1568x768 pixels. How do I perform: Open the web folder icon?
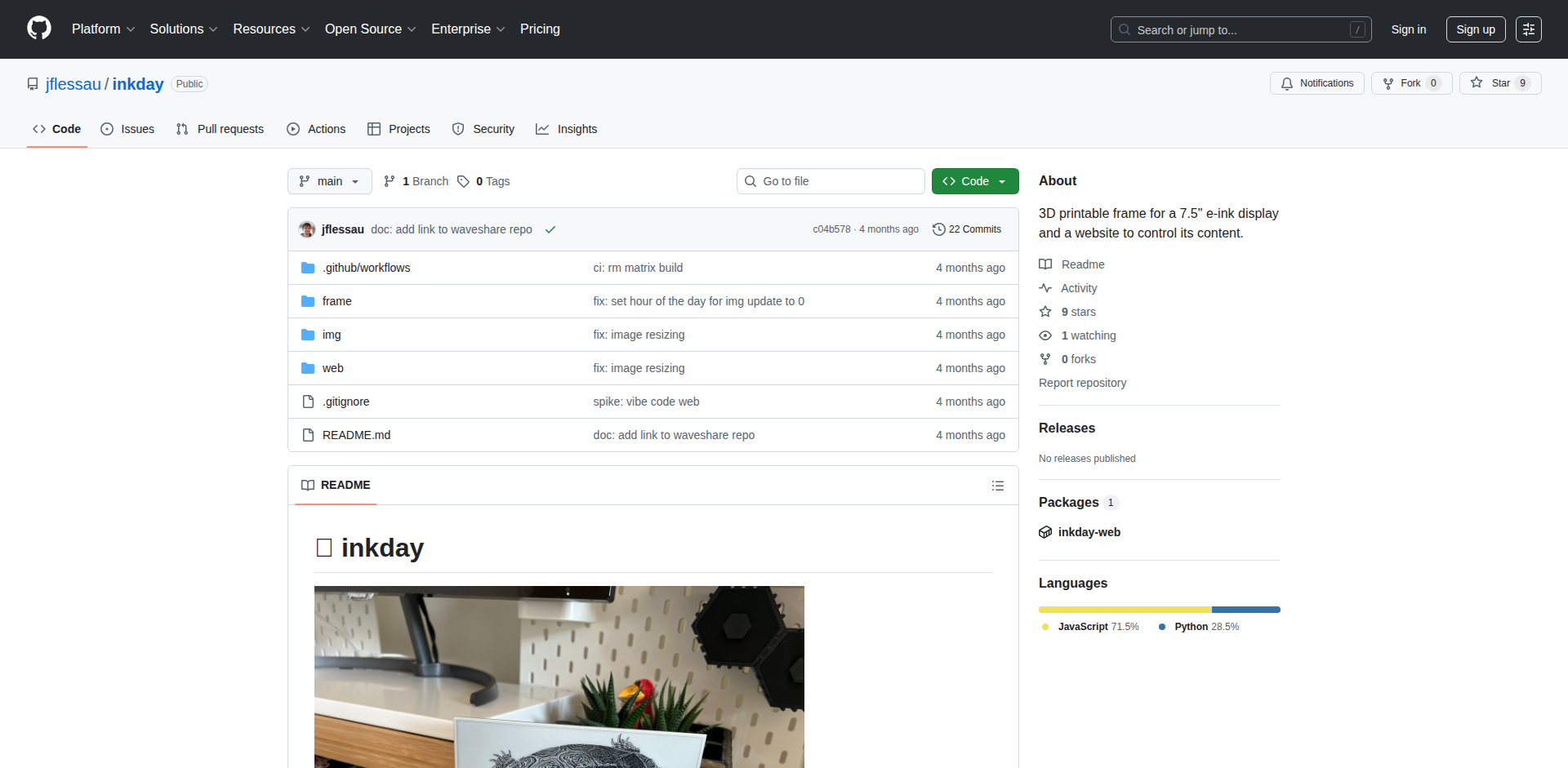308,368
